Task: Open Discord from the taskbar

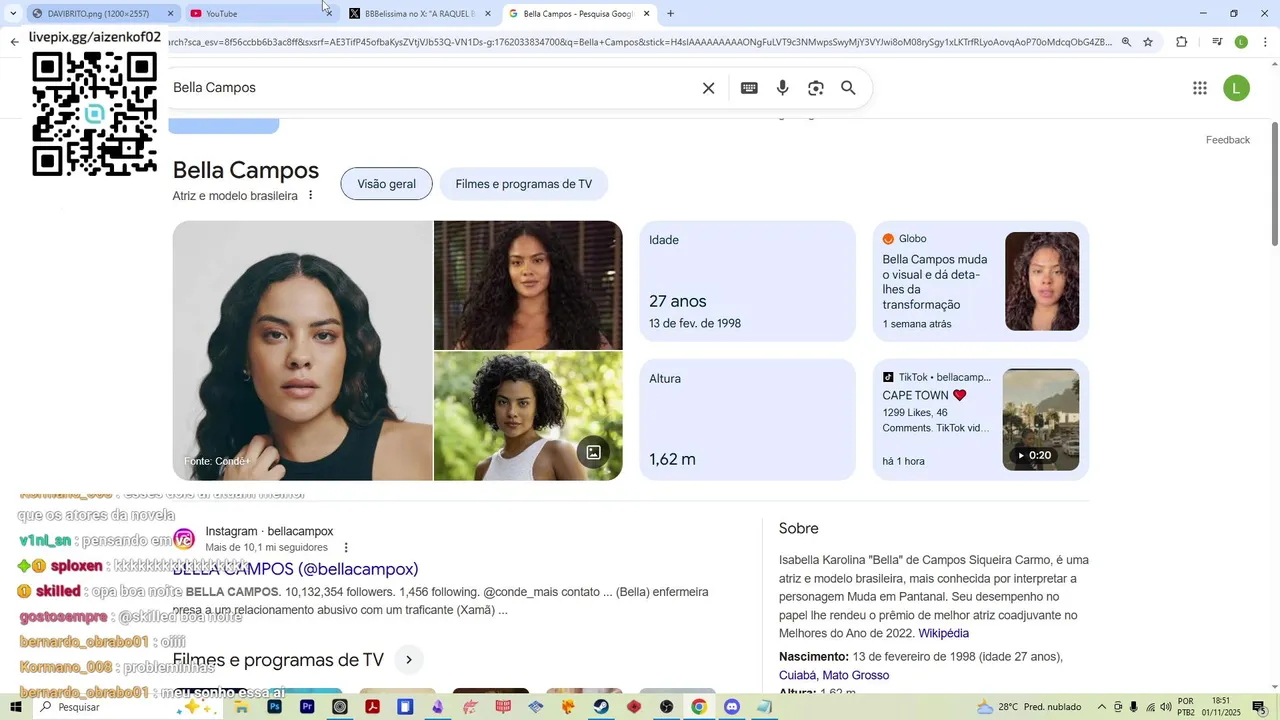Action: pos(731,707)
